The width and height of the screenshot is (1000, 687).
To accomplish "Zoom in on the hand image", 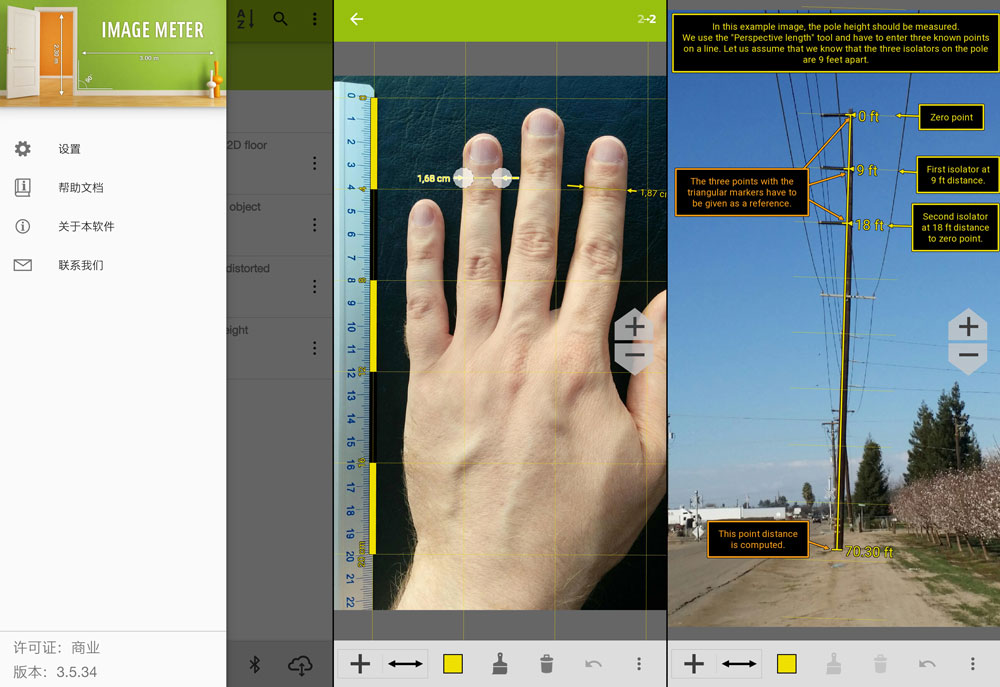I will pos(634,327).
